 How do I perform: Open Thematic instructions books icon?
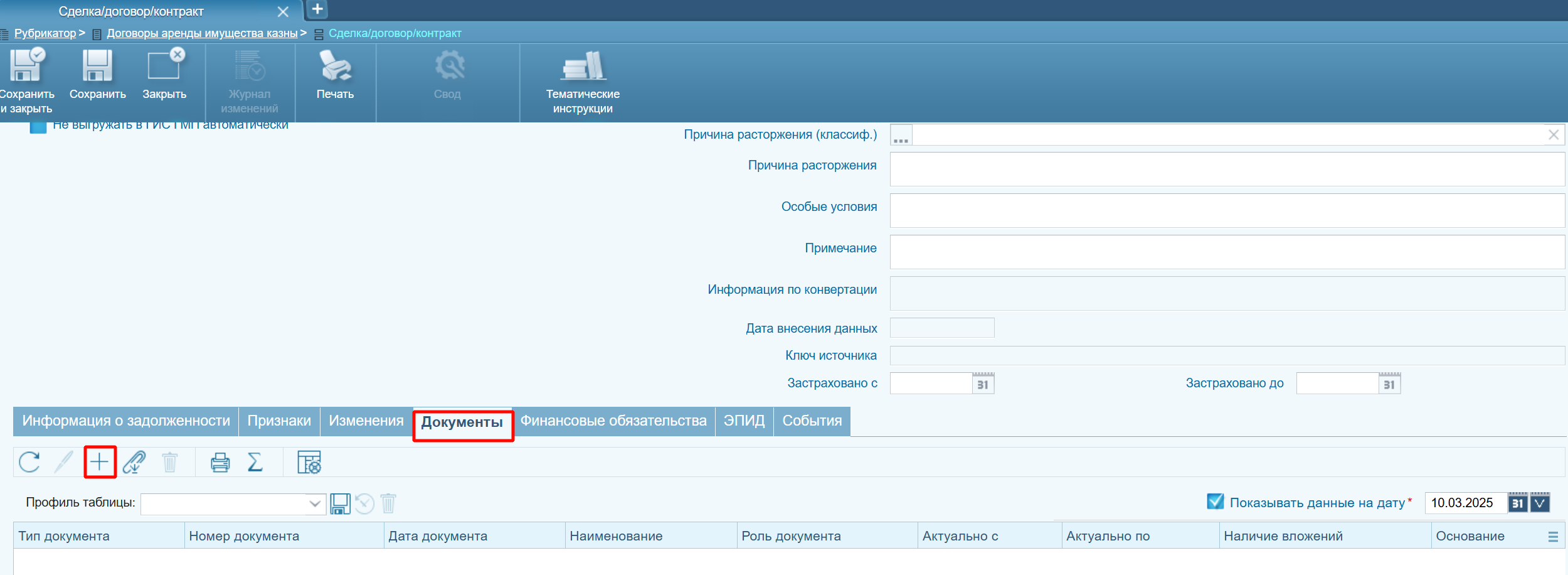[x=583, y=66]
